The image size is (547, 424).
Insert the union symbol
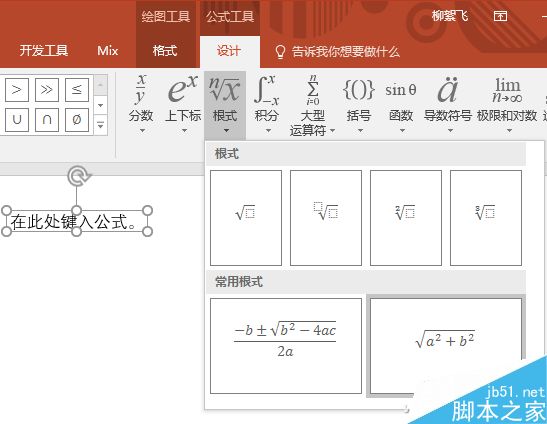[x=17, y=120]
